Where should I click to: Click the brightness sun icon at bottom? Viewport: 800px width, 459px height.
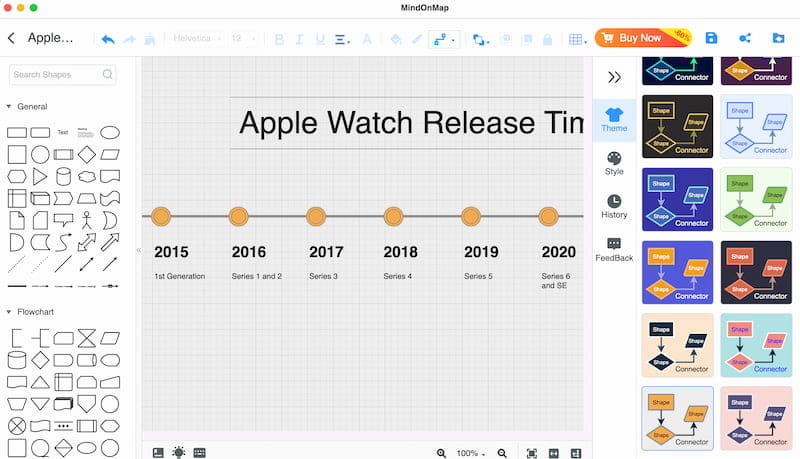coord(179,452)
